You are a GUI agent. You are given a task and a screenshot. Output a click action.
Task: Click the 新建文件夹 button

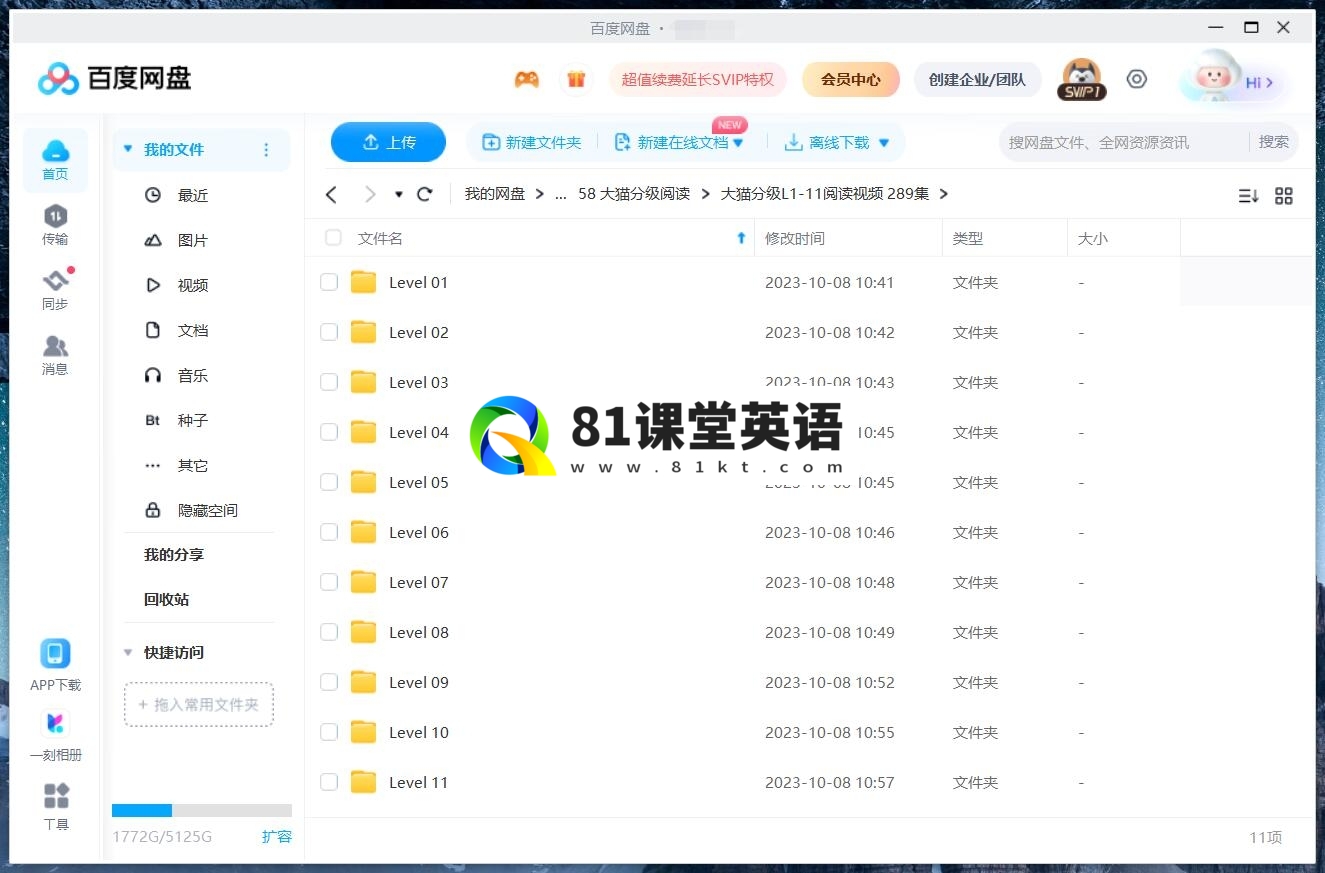(532, 142)
